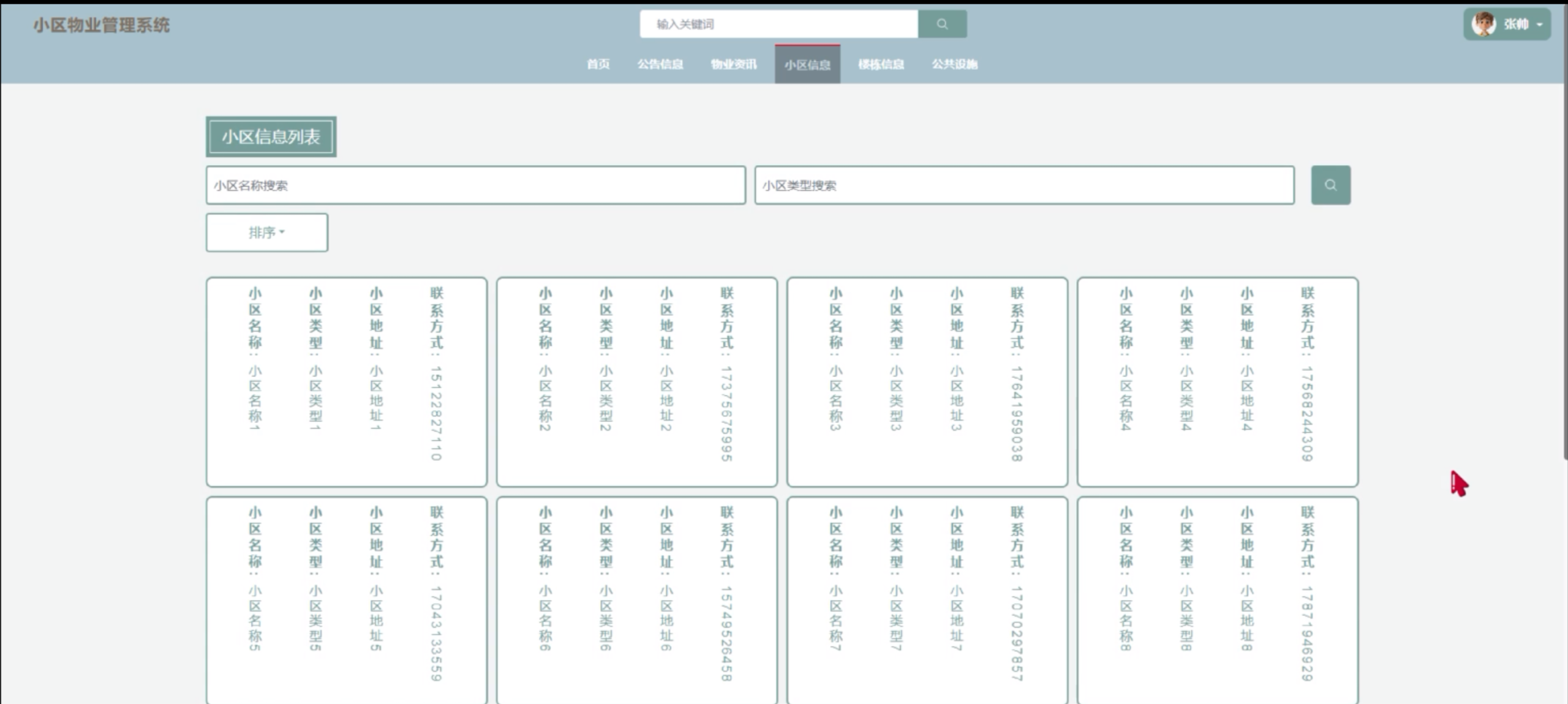This screenshot has width=1568, height=704.
Task: Click the keyword search input 输入关键词
Action: pos(778,24)
